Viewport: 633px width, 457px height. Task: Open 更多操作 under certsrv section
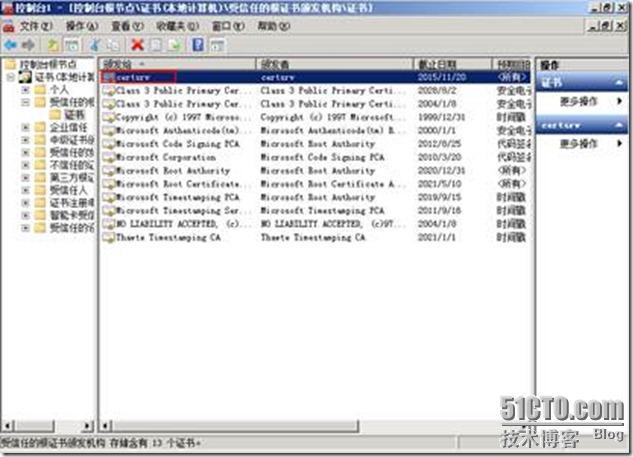[583, 143]
